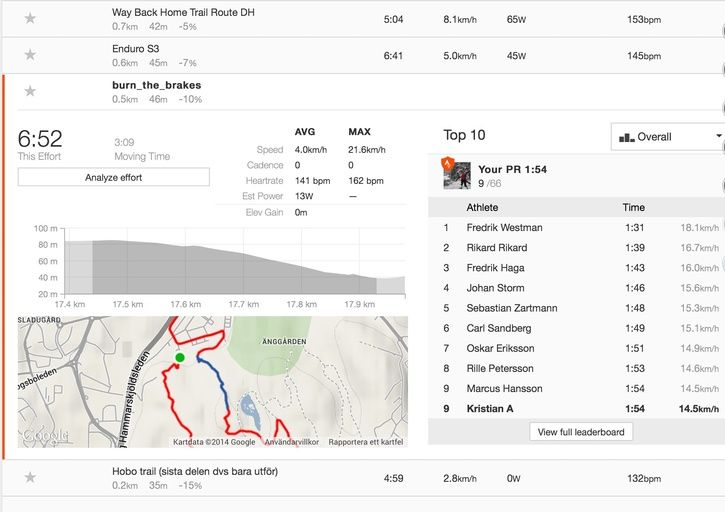Star the Hobo trail segment
Screen dimensions: 725x512
(x=30, y=478)
